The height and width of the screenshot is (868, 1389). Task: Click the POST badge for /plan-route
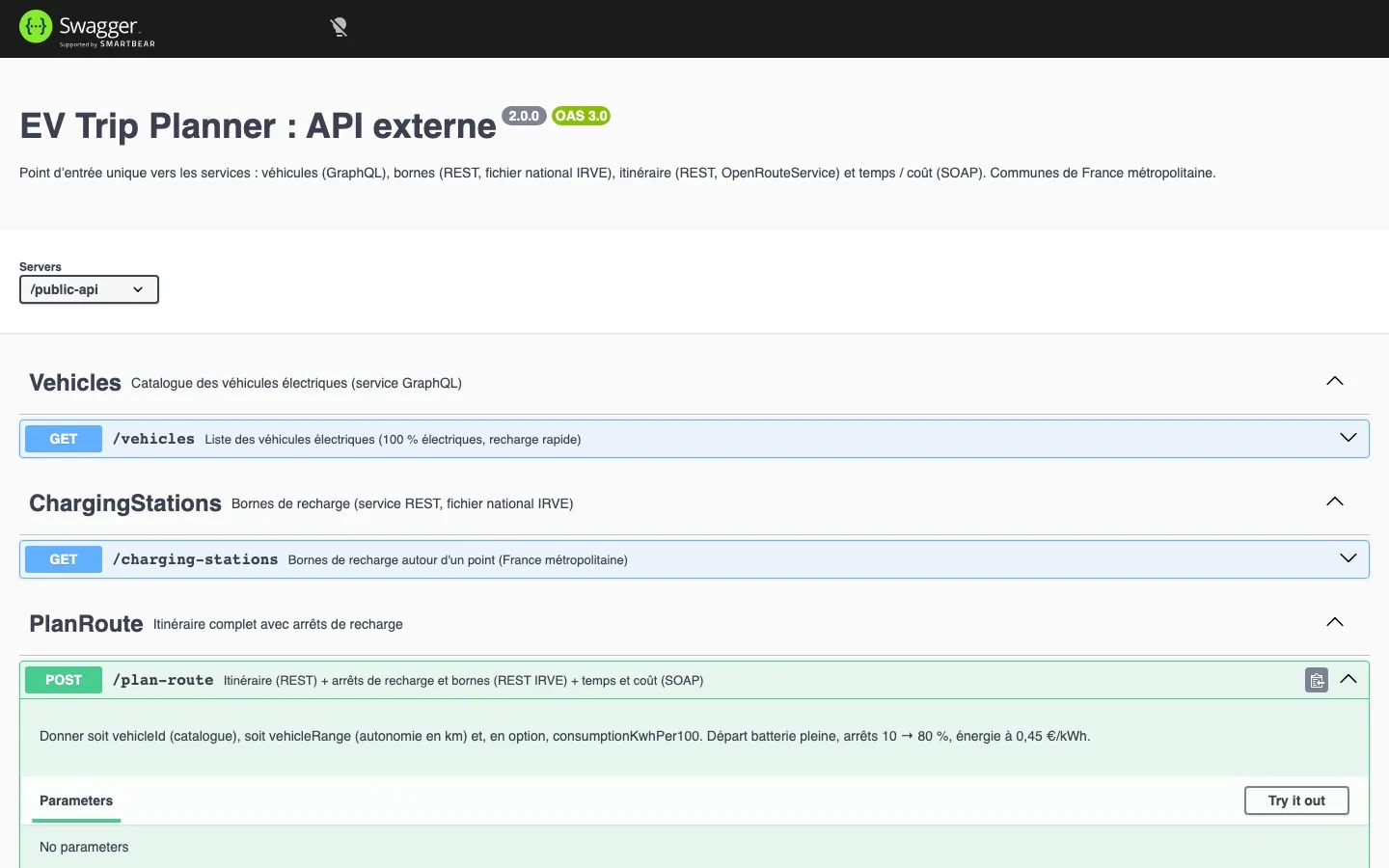click(x=64, y=680)
